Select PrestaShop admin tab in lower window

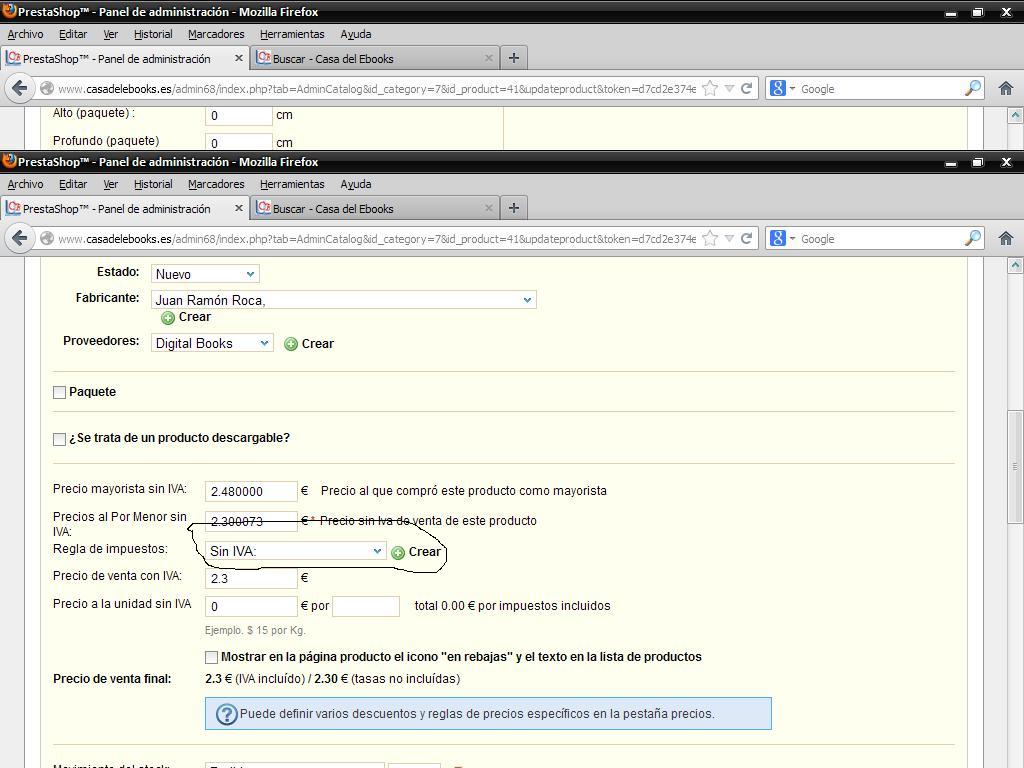click(125, 208)
